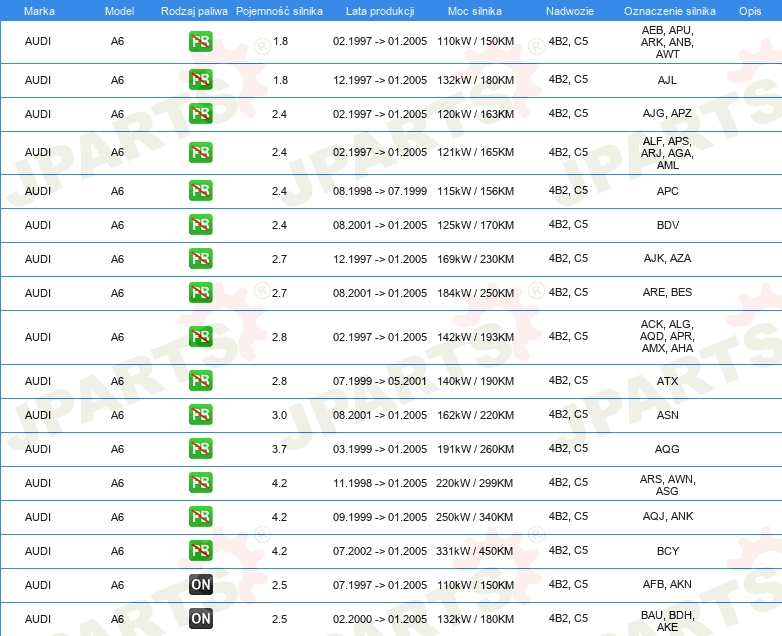Image resolution: width=782 pixels, height=636 pixels.
Task: Click production dates 08.1998 -> 07.1999
Action: click(x=380, y=191)
